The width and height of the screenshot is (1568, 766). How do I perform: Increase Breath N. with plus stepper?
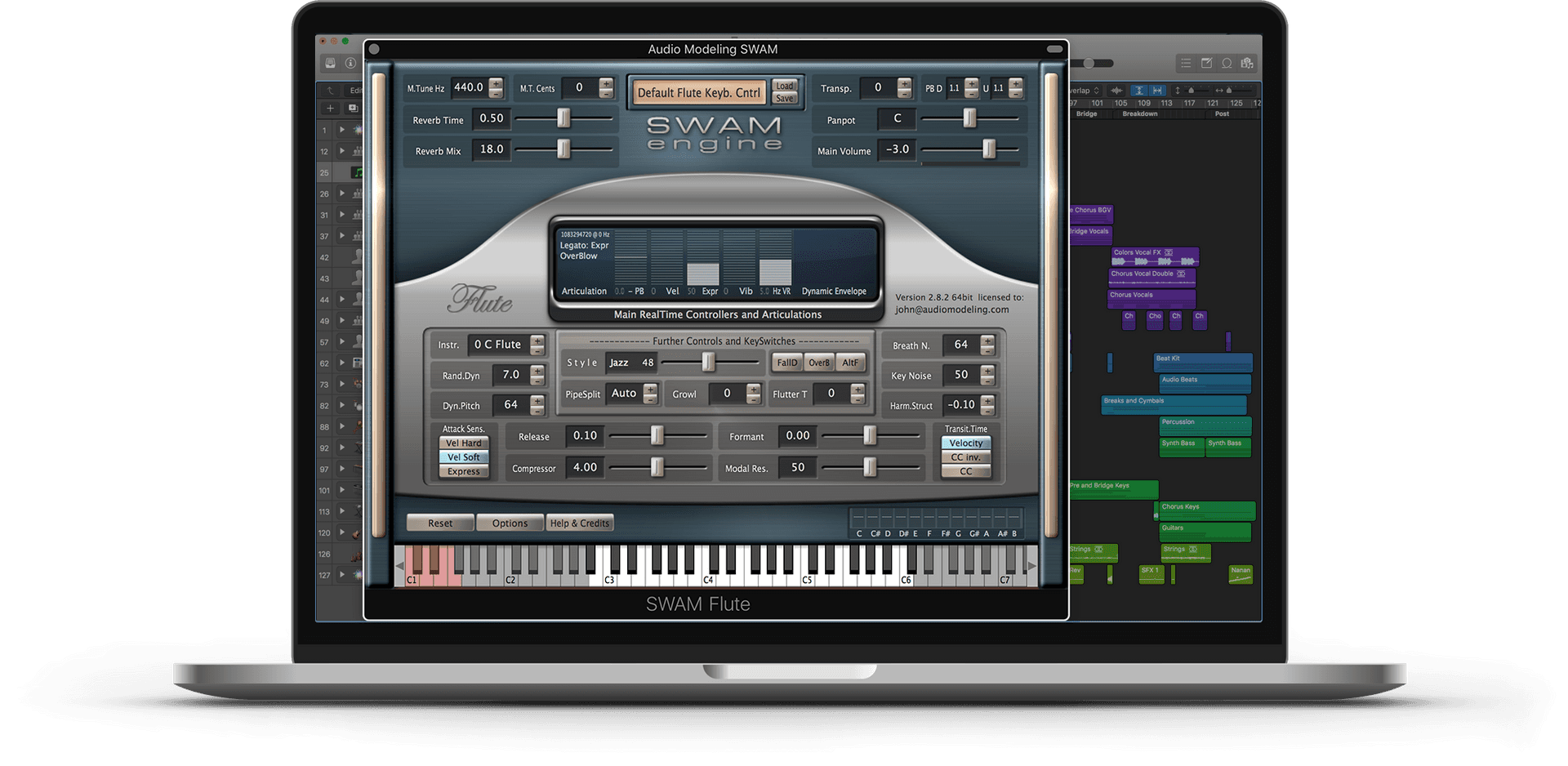pos(987,341)
